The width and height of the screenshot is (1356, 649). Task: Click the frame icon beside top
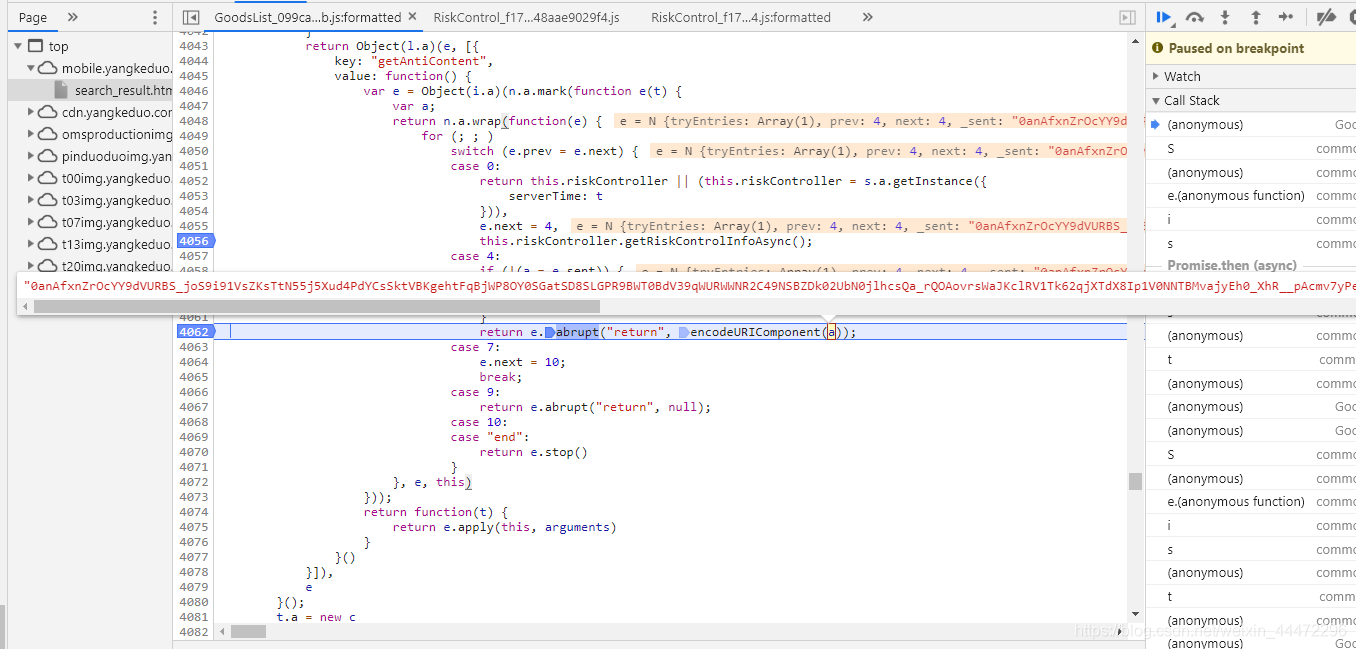click(x=36, y=46)
